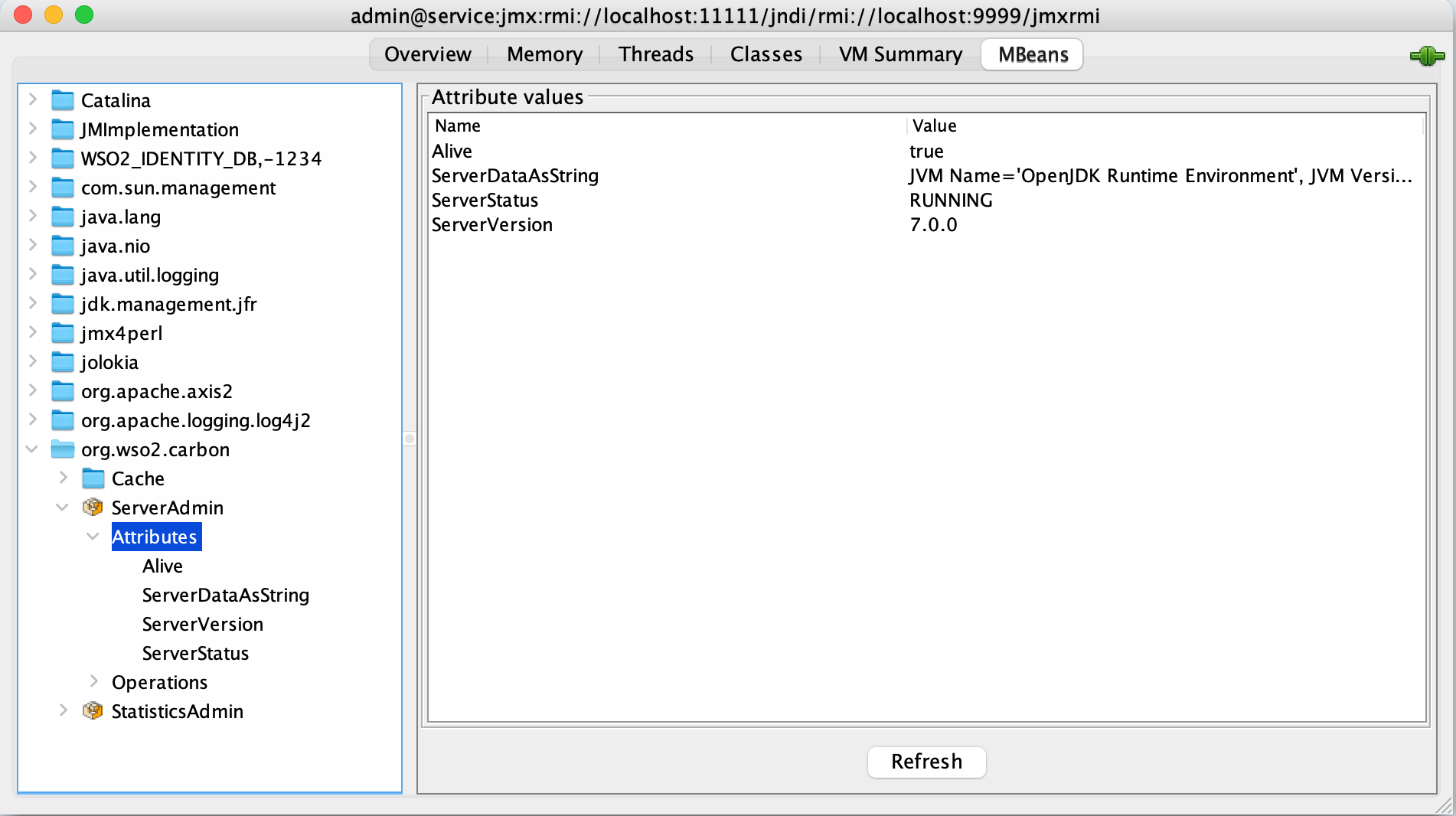Collapse the Attributes node

click(93, 537)
